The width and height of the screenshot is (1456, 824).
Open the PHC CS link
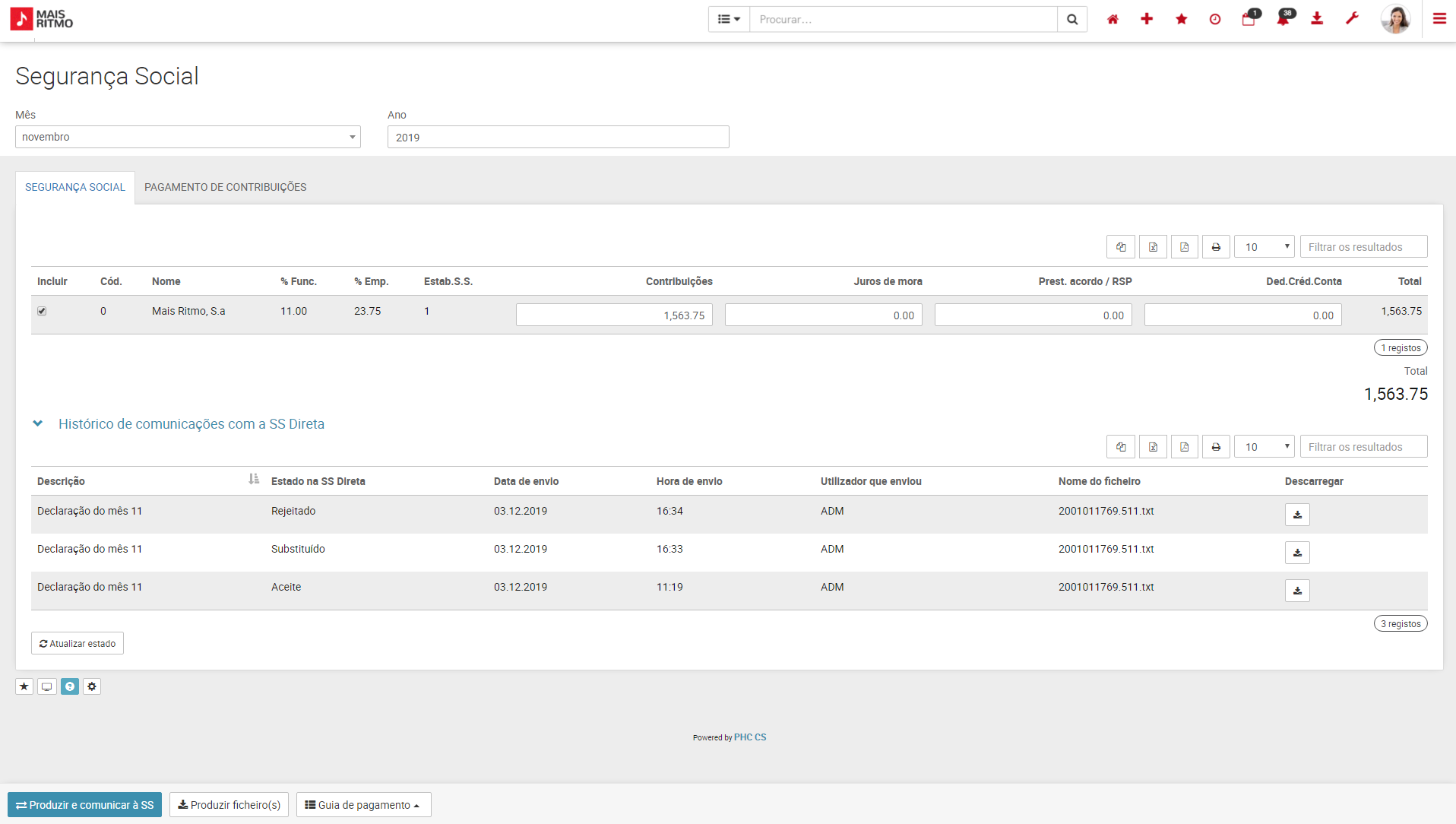pyautogui.click(x=750, y=737)
